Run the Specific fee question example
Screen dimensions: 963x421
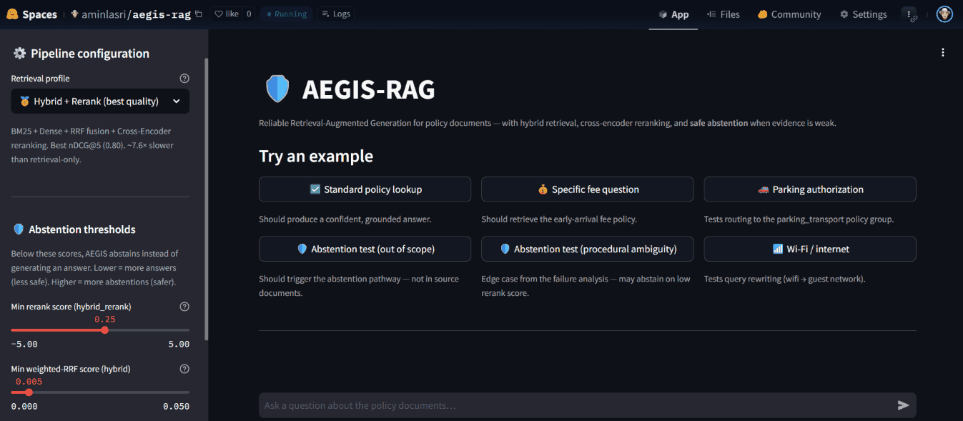click(x=587, y=189)
